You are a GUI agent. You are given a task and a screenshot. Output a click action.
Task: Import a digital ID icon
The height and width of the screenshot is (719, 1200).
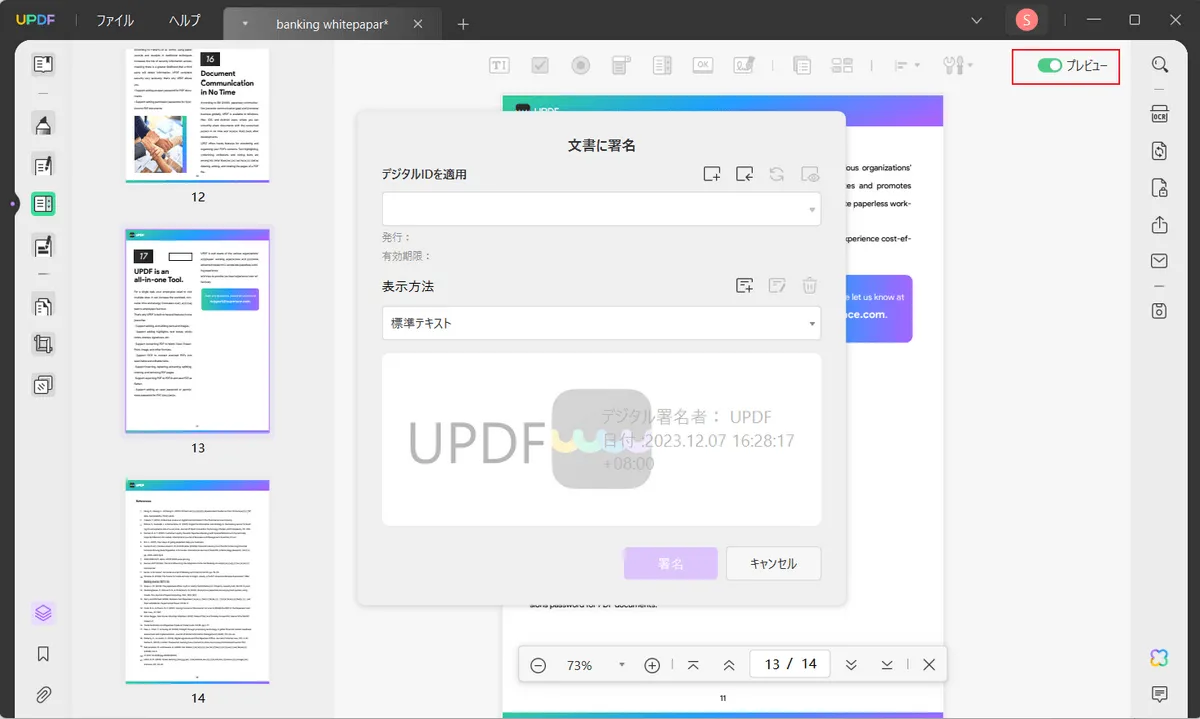coord(744,174)
